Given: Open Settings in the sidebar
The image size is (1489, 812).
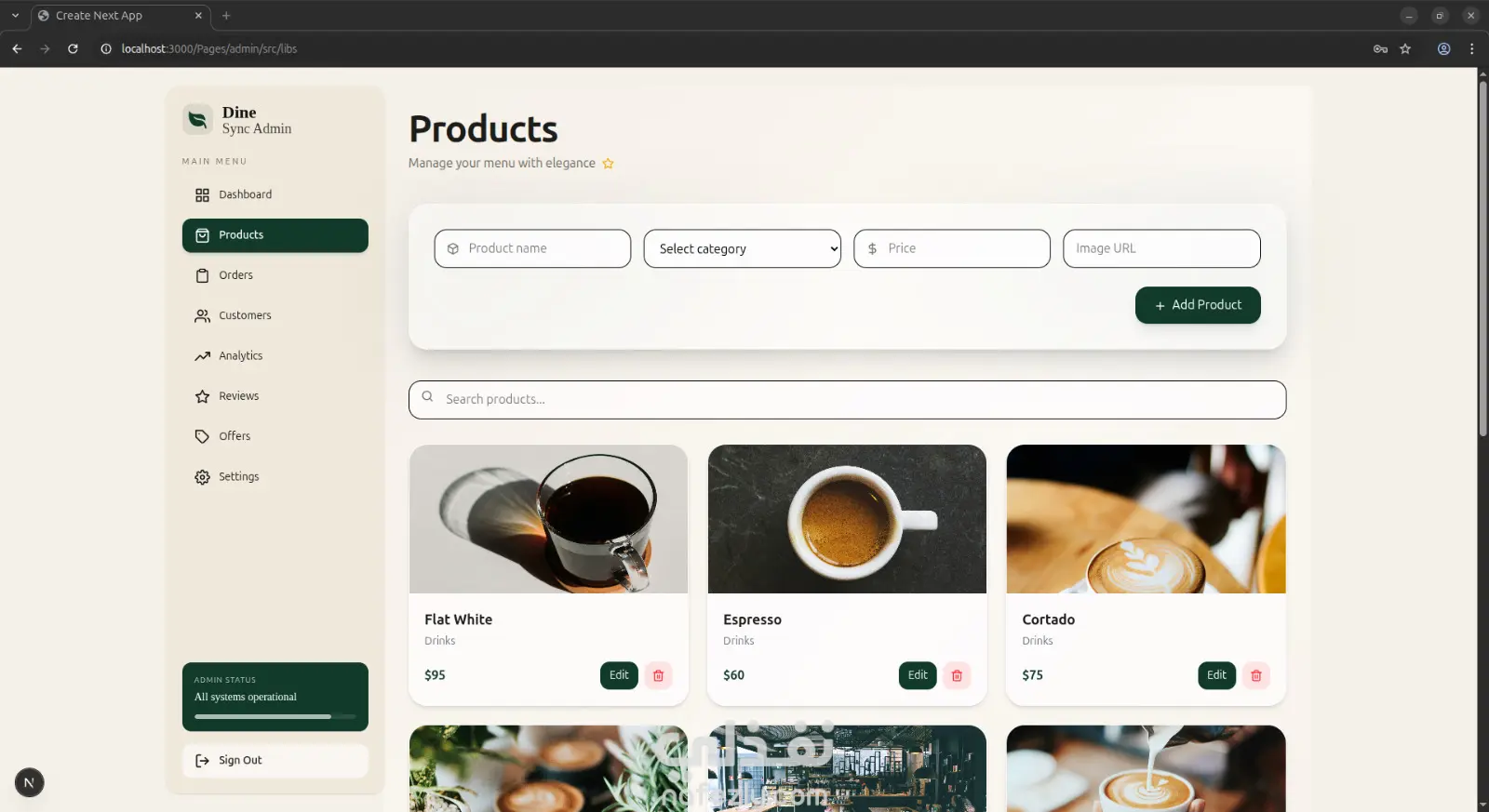Looking at the screenshot, I should tap(275, 477).
